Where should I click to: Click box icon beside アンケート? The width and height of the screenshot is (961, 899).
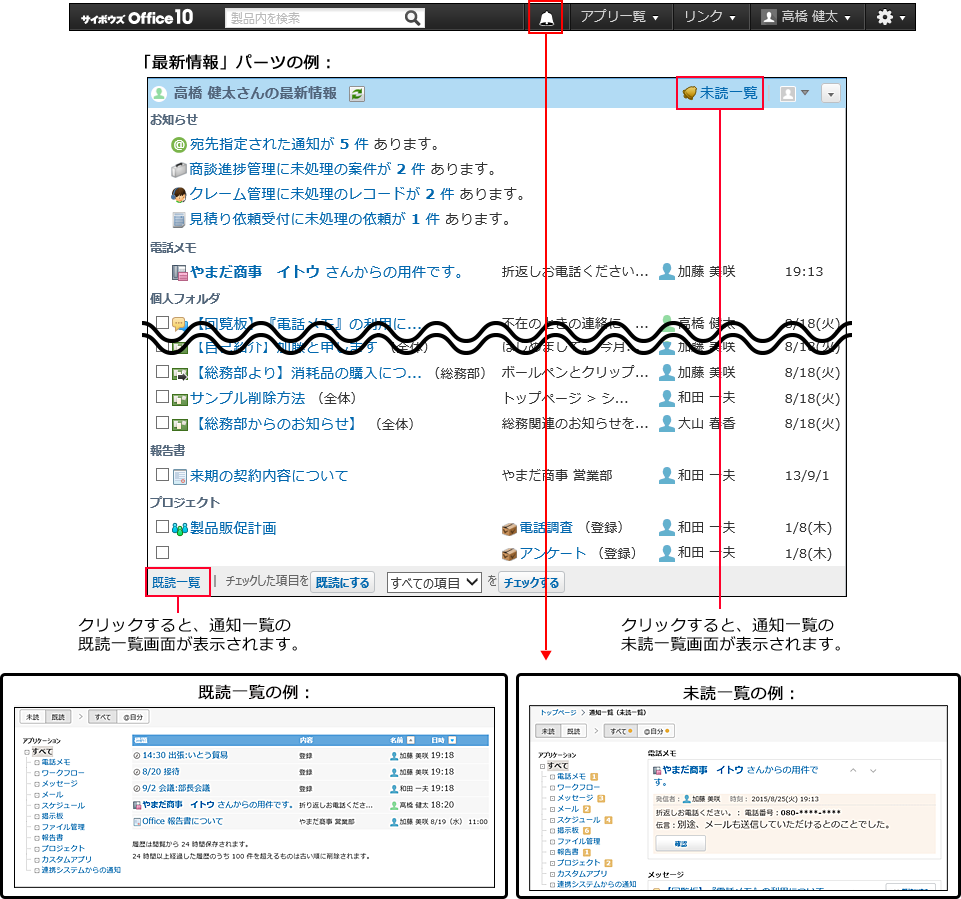509,555
